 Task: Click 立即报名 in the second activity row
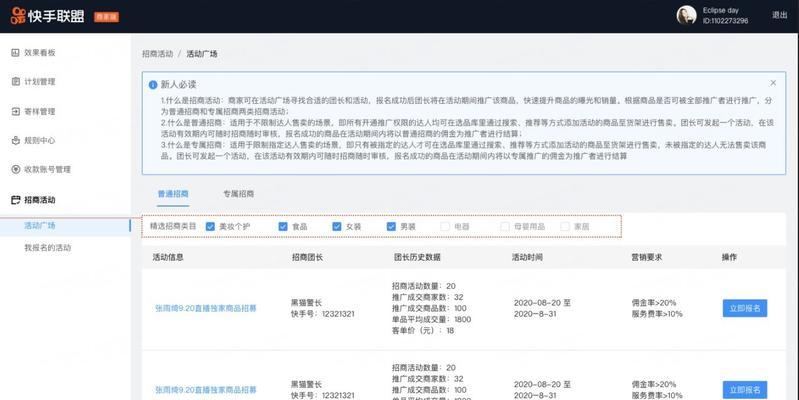tap(744, 390)
